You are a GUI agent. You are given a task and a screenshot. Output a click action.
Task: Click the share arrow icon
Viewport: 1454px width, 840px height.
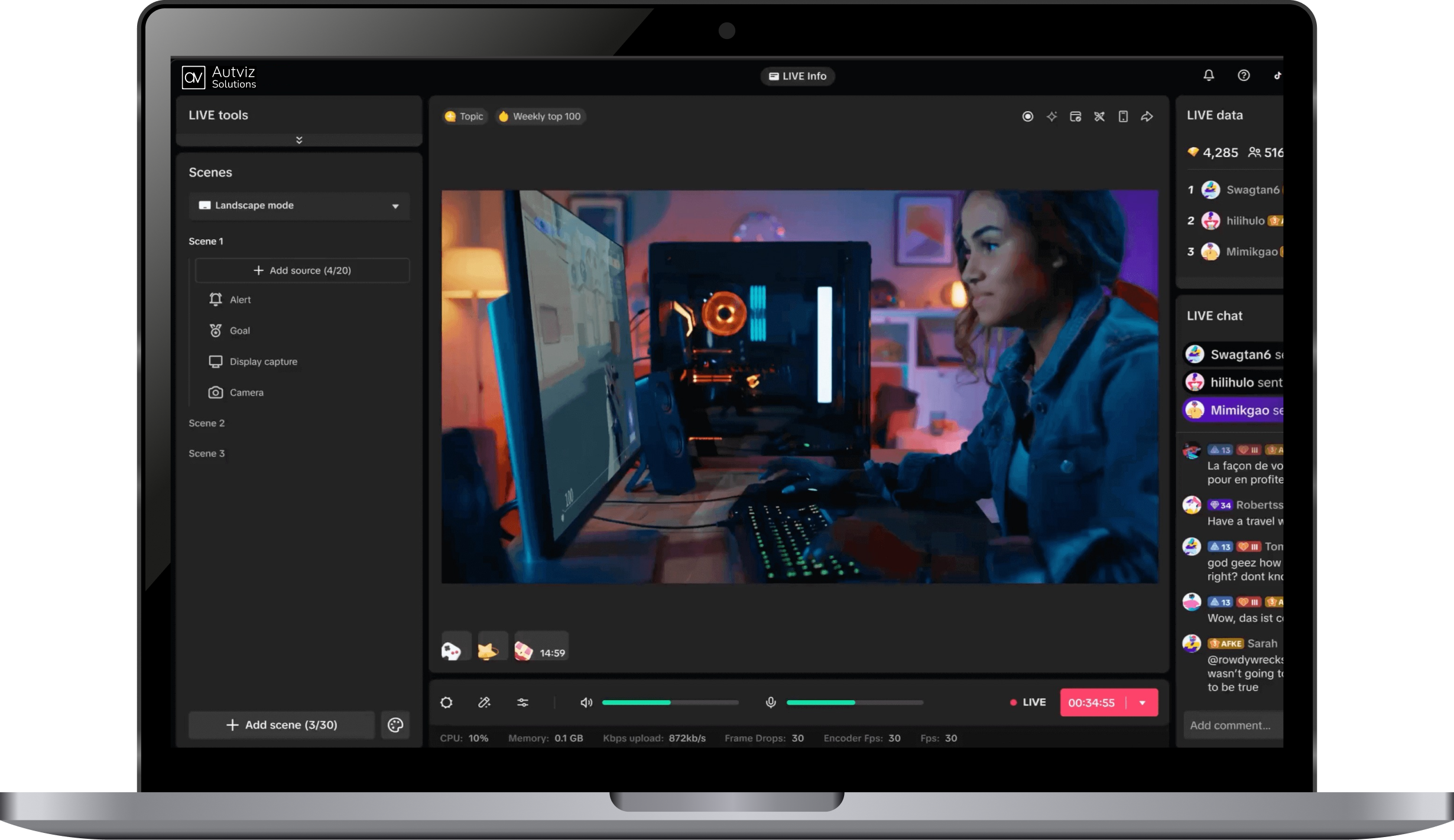(x=1147, y=116)
